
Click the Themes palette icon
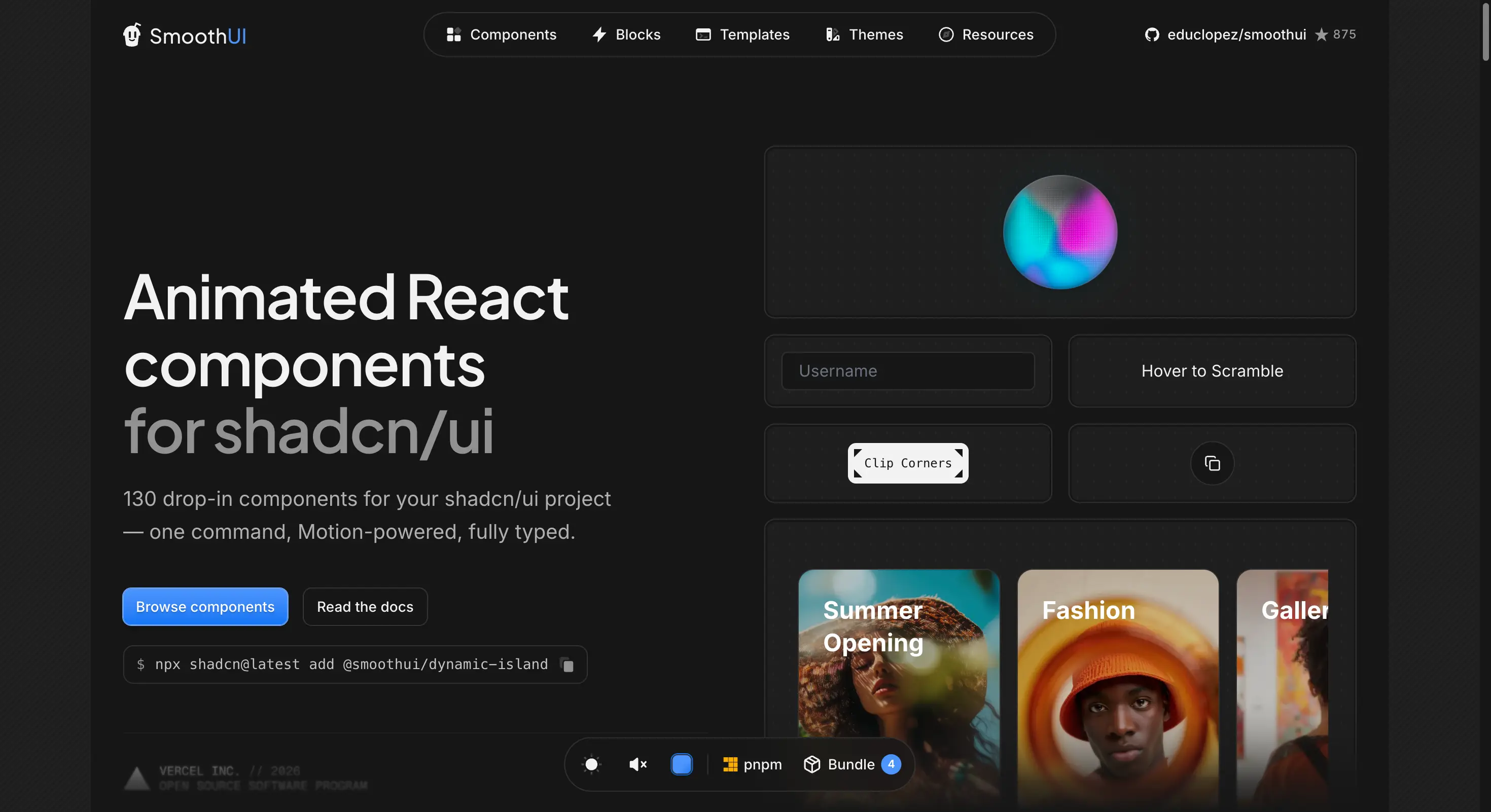click(832, 34)
